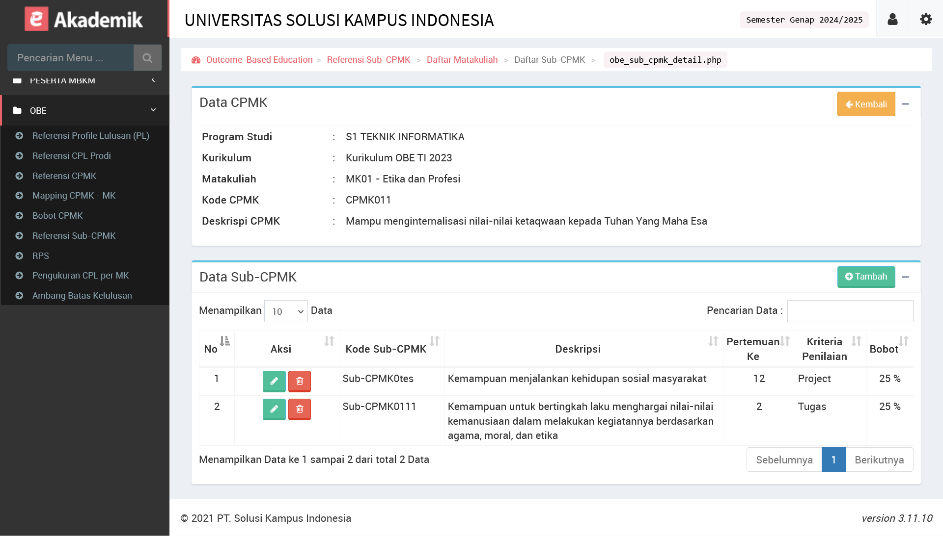Viewport: 943px width, 536px height.
Task: Click the user profile icon in header
Action: (x=892, y=19)
